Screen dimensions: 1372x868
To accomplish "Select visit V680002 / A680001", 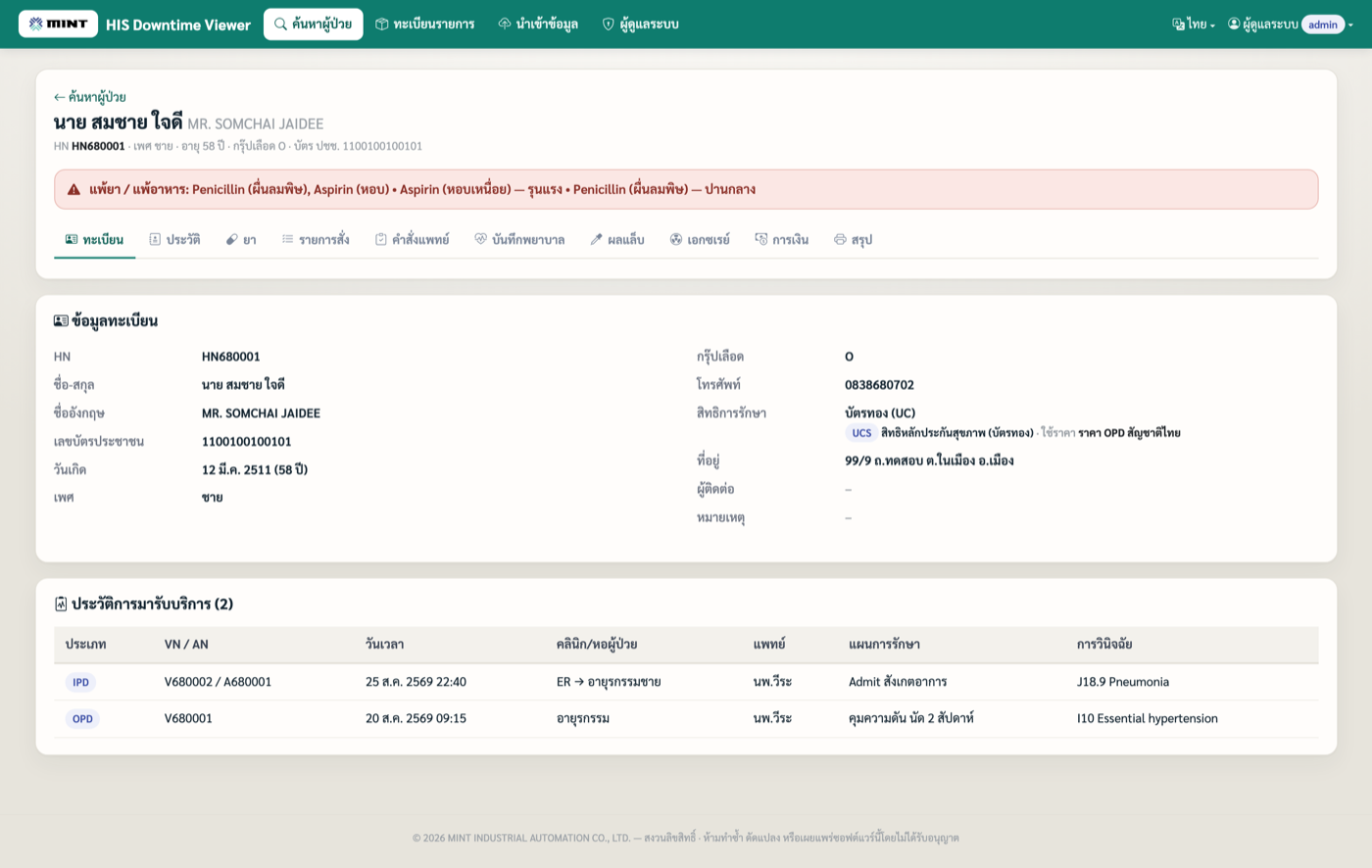I will (x=218, y=682).
